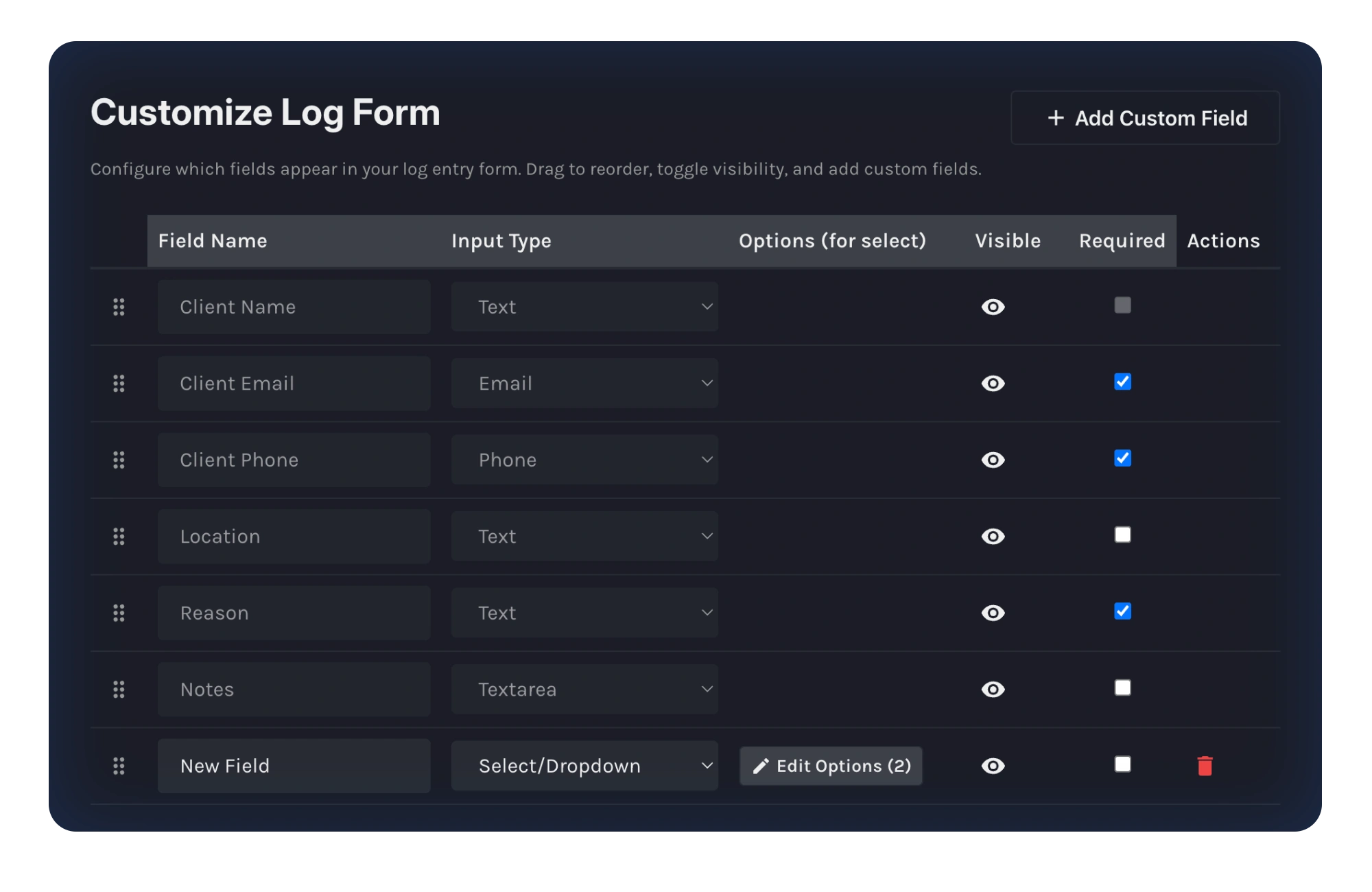The image size is (1372, 892).
Task: Click the Notes field name box
Action: coord(294,690)
